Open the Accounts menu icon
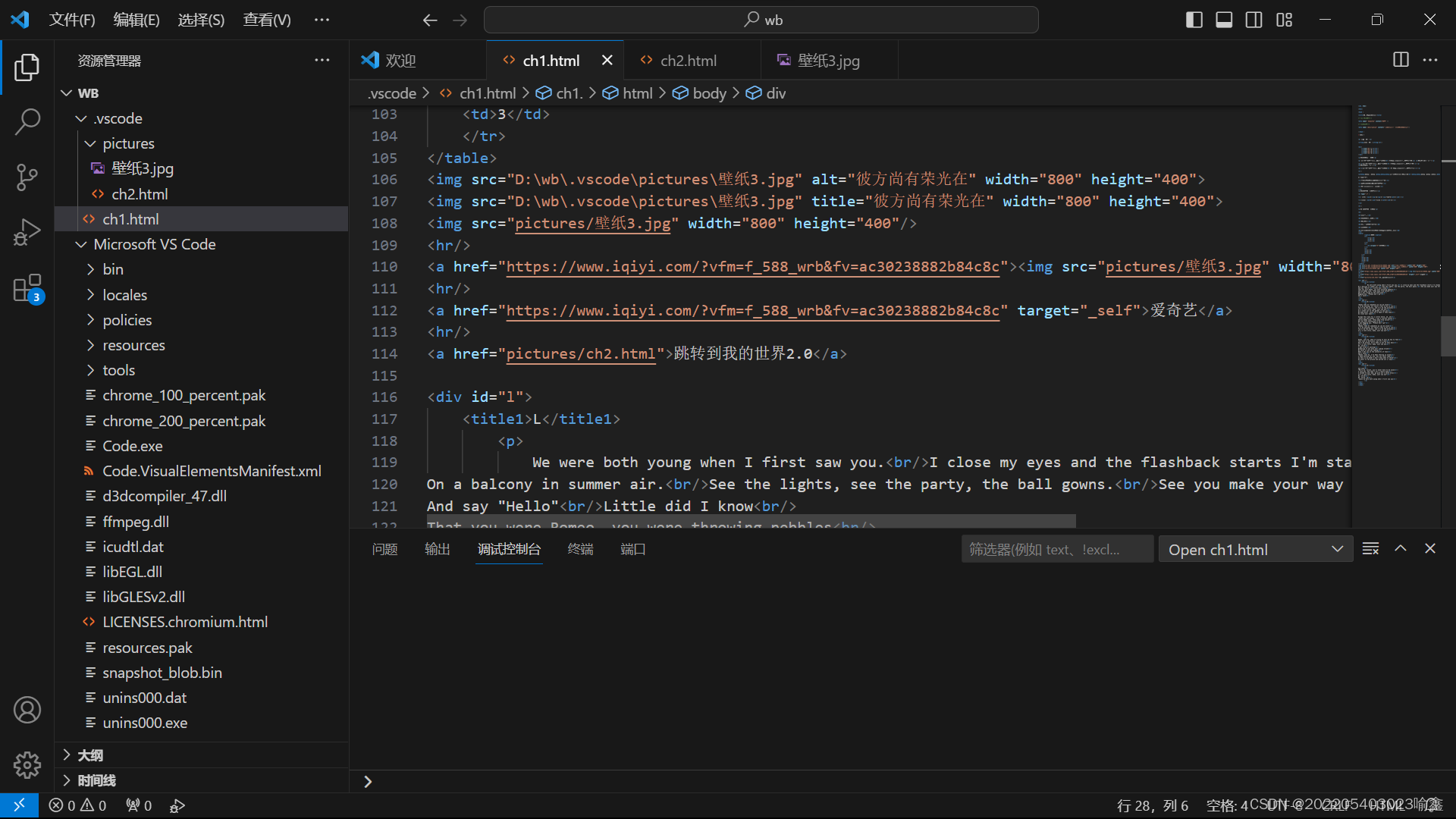Viewport: 1456px width, 819px height. [27, 710]
